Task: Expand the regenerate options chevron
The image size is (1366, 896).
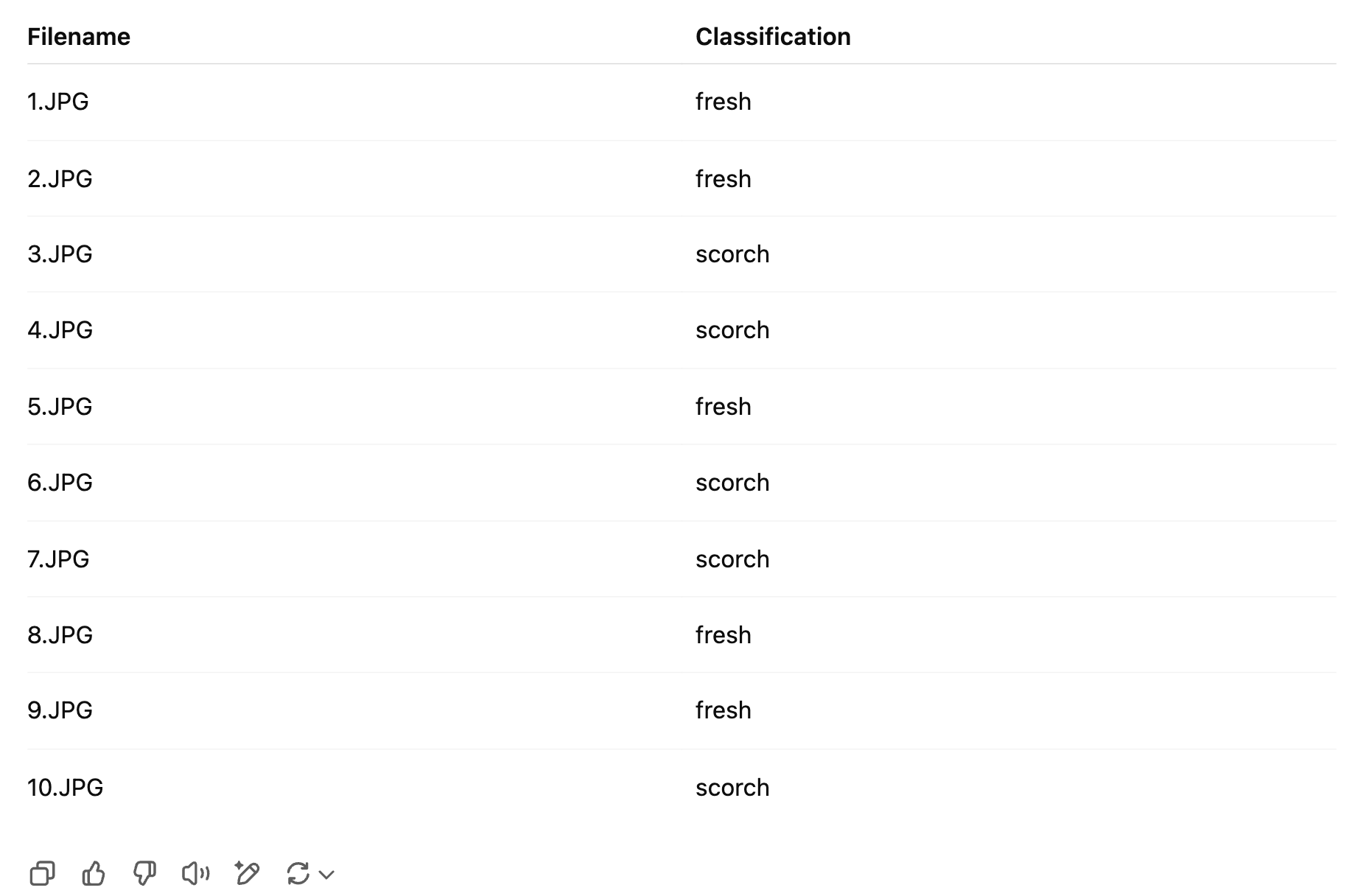Action: point(326,875)
